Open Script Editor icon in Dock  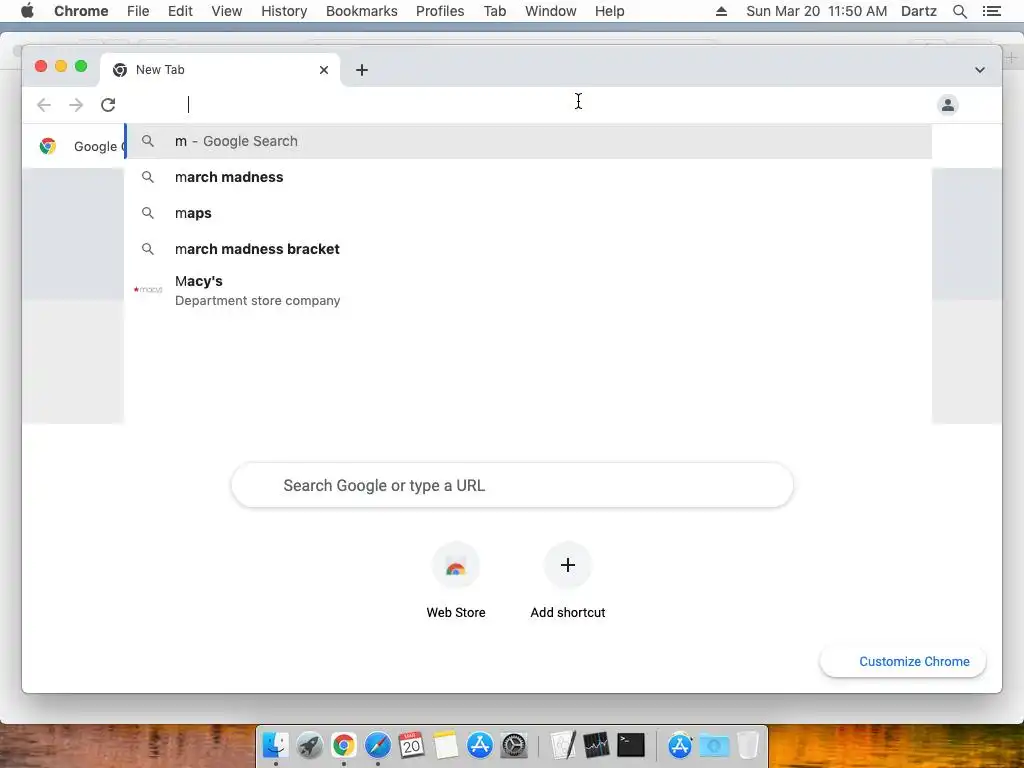pyautogui.click(x=563, y=745)
